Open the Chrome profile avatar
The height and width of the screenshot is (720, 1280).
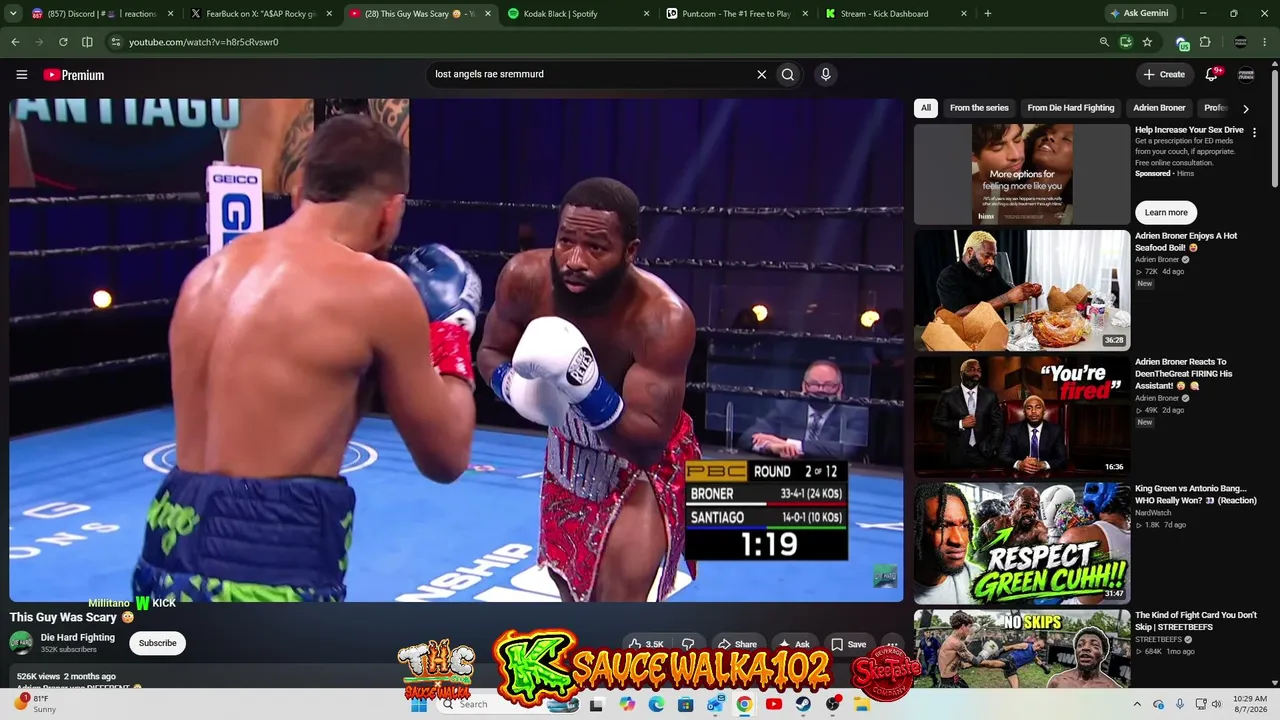tap(1241, 42)
